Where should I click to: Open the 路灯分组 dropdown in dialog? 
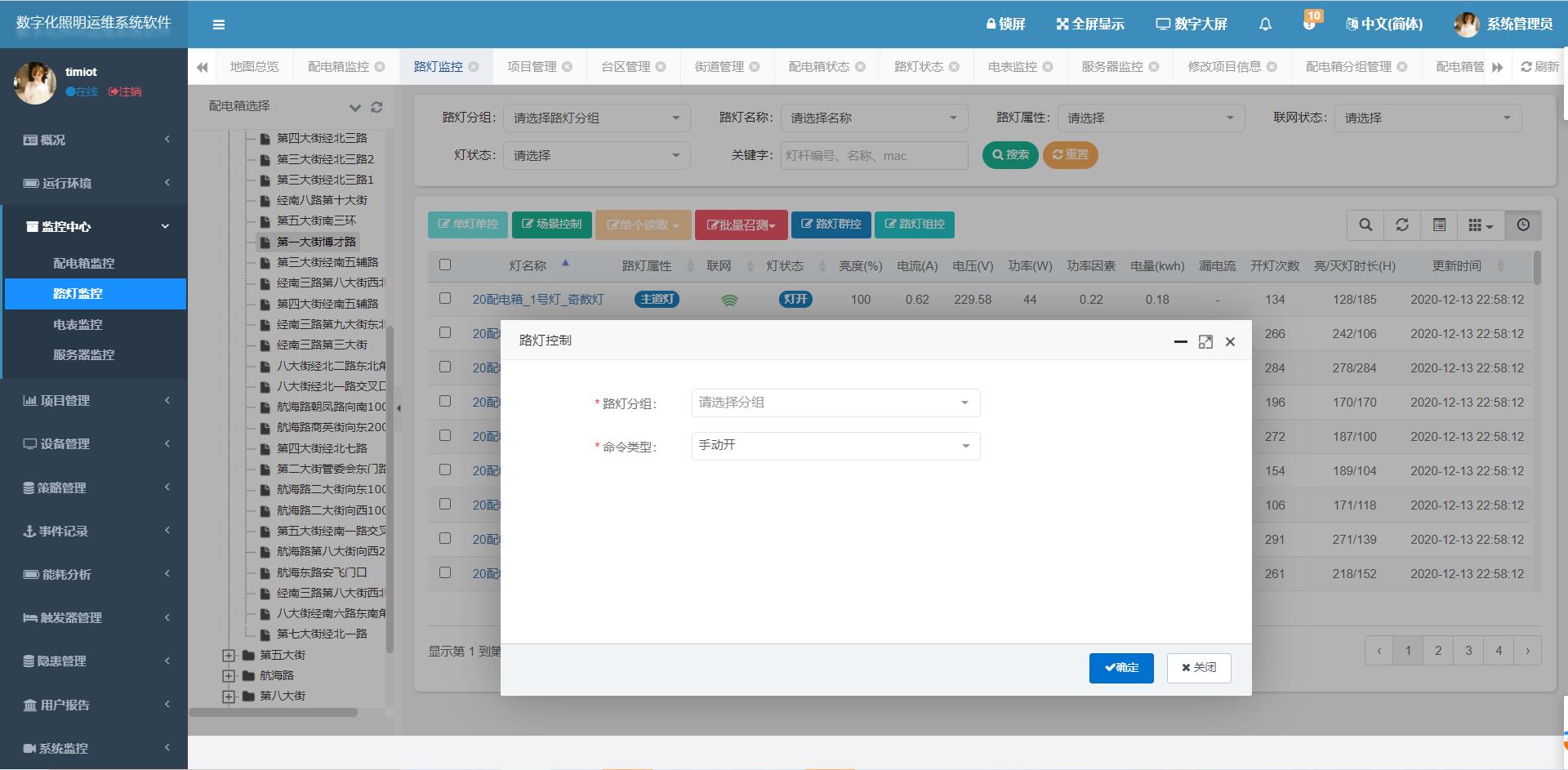click(x=835, y=403)
